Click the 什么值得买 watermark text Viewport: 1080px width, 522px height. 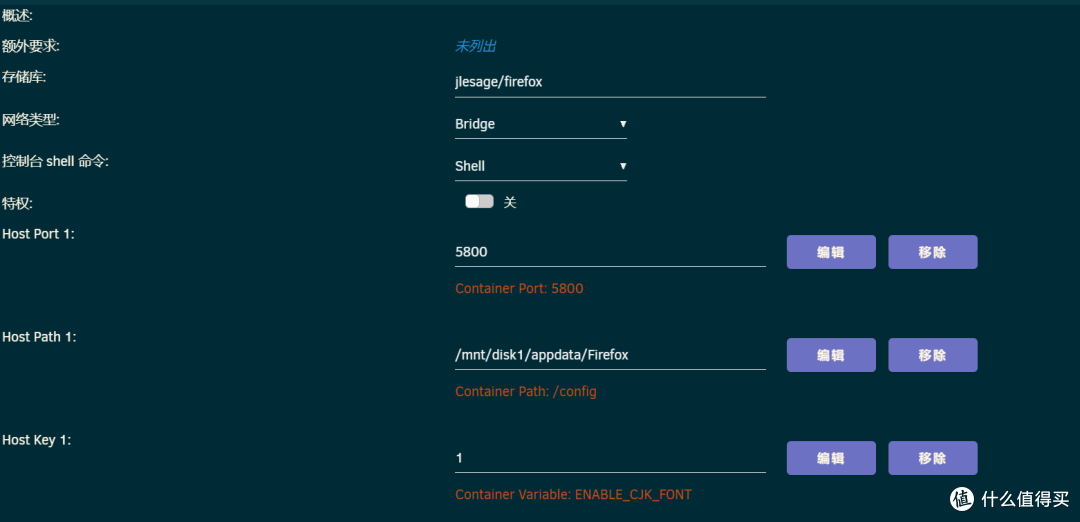click(x=1024, y=498)
